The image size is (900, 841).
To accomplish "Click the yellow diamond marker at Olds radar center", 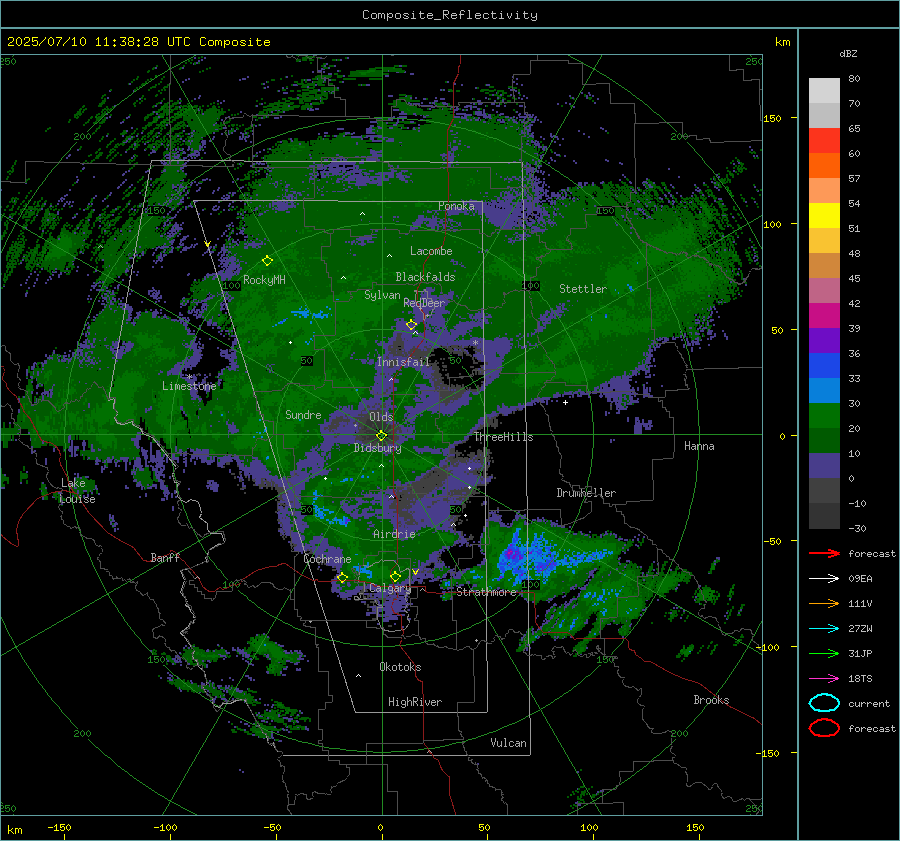I will (381, 436).
